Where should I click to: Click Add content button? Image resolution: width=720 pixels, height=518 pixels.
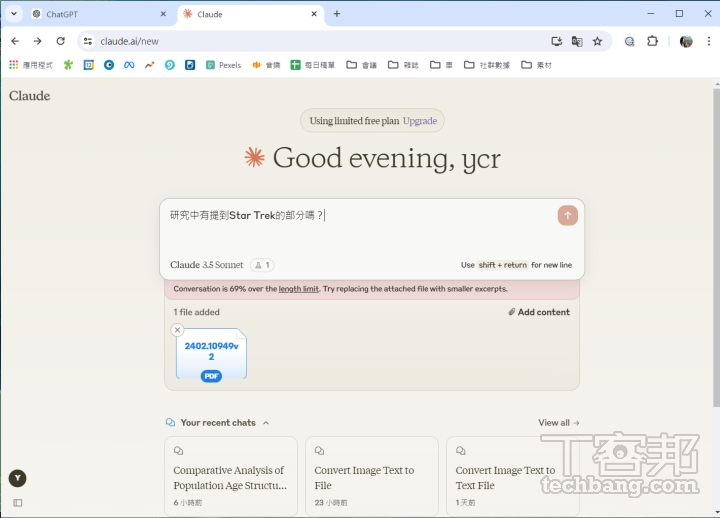point(539,312)
